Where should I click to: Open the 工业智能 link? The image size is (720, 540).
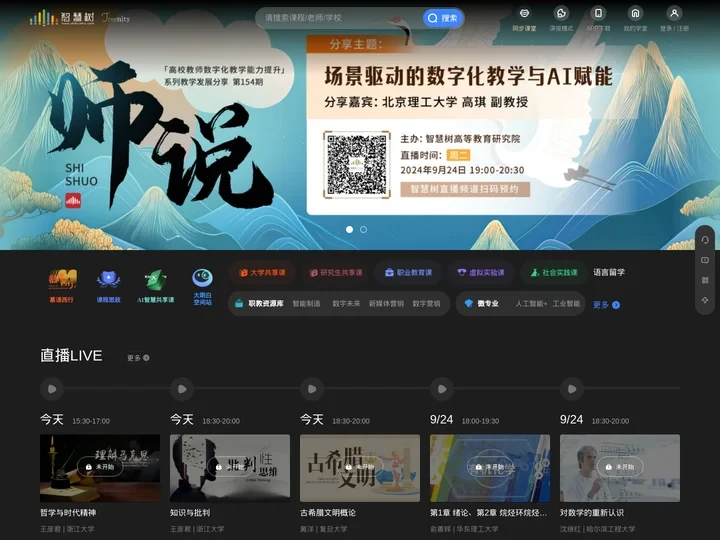tap(566, 304)
